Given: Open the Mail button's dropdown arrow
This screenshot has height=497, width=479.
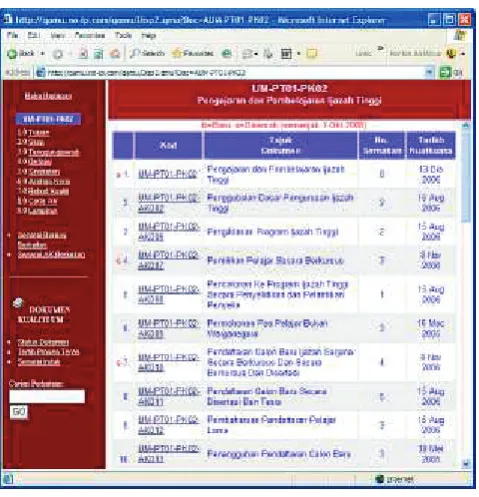Looking at the screenshot, I should [x=256, y=54].
